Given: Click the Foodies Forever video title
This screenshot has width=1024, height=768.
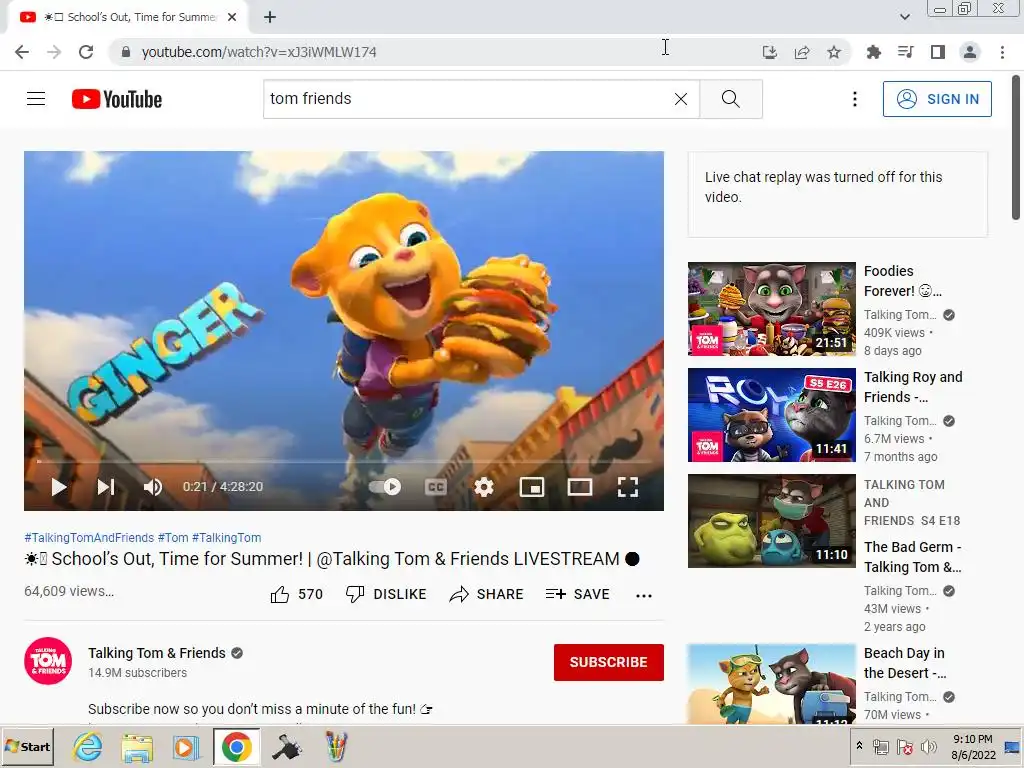Looking at the screenshot, I should pos(903,281).
